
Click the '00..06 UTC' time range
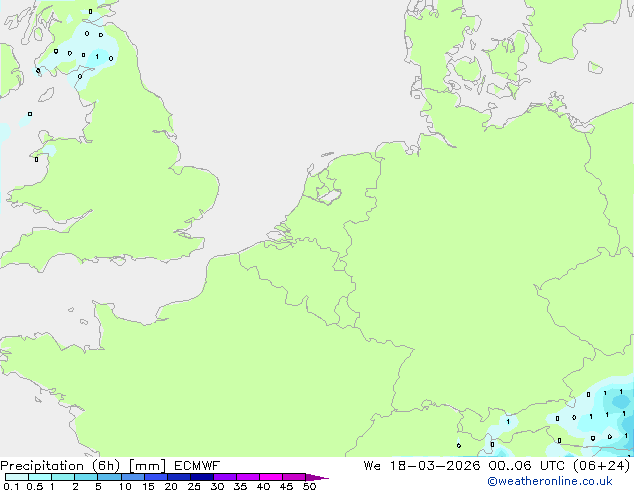[527, 466]
